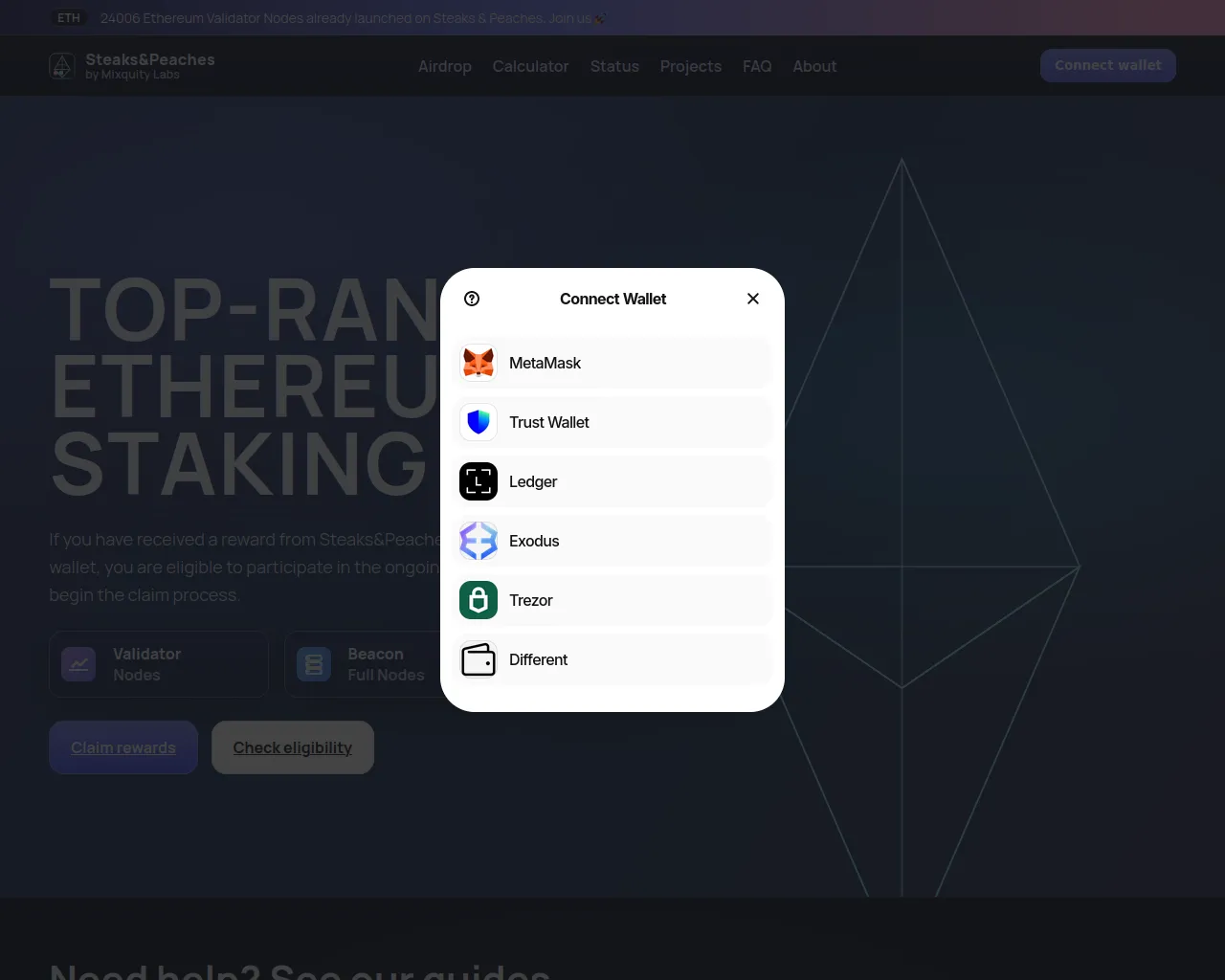
Task: Click the ETH badge in top banner
Action: (69, 18)
